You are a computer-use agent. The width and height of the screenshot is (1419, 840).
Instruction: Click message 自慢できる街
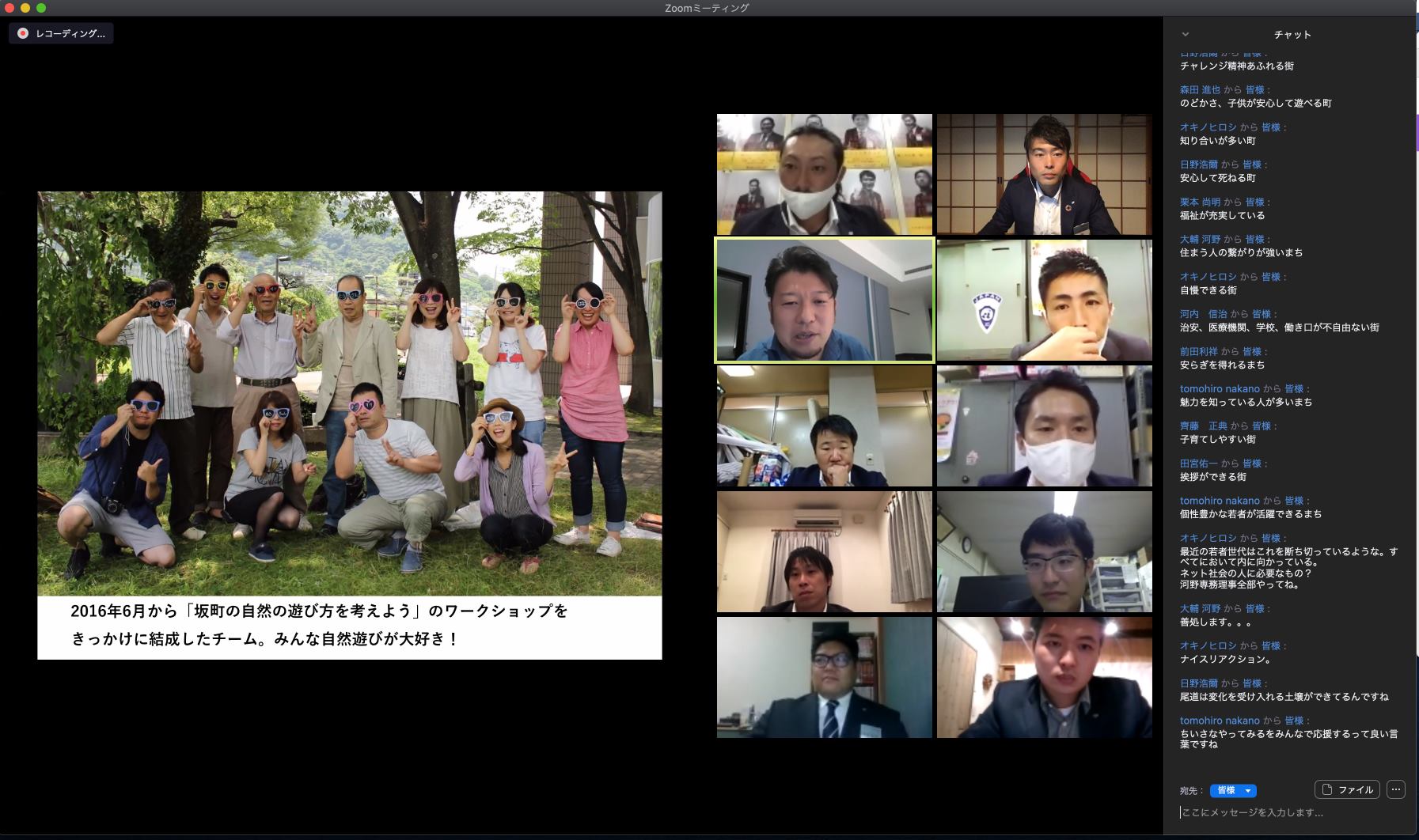[x=1208, y=290]
